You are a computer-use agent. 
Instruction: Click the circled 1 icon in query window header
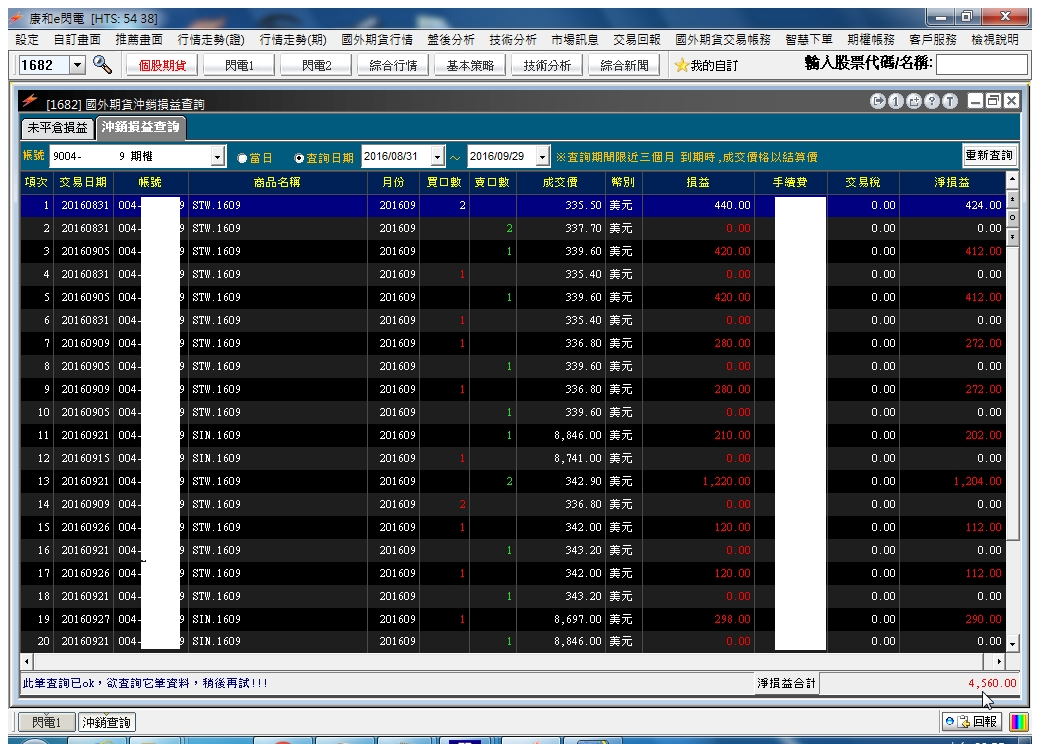(x=895, y=101)
